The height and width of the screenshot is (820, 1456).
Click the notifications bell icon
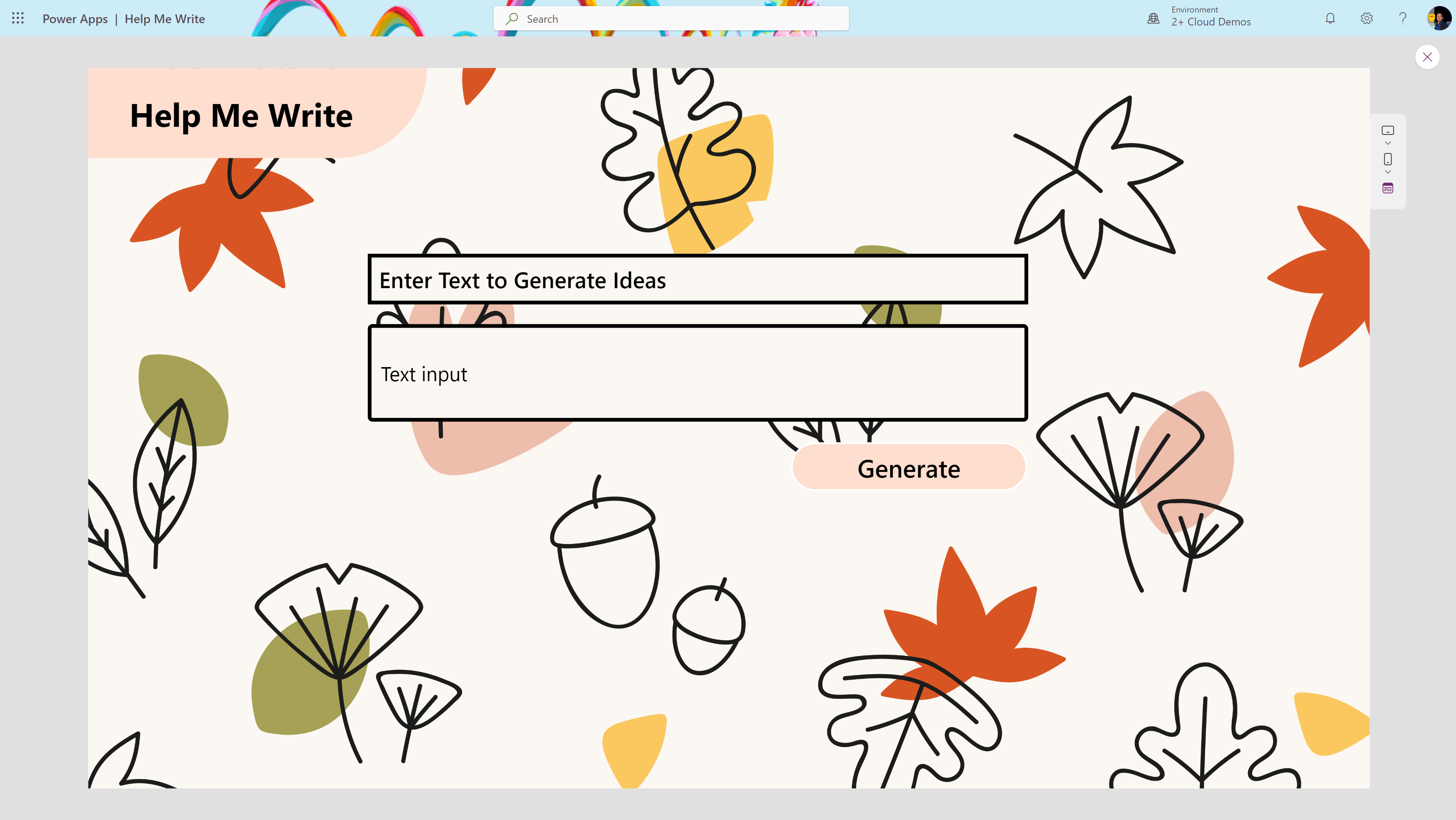pyautogui.click(x=1330, y=18)
